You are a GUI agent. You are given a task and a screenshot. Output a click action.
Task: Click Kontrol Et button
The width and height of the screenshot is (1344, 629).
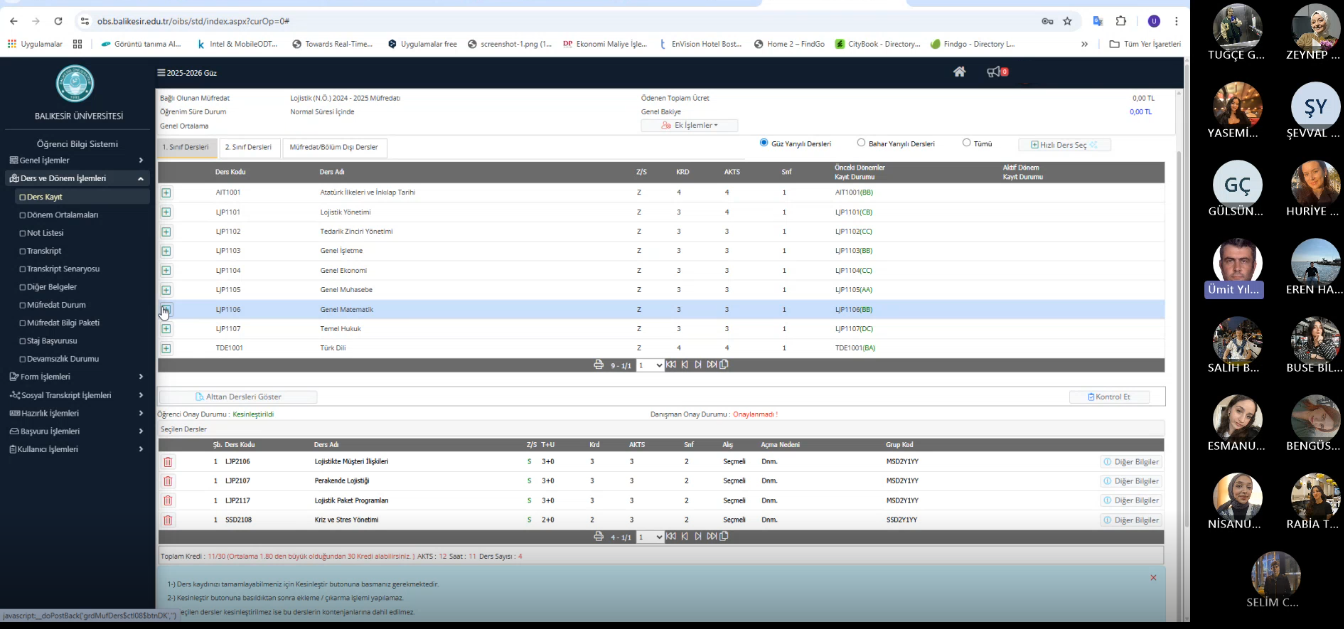pyautogui.click(x=1108, y=397)
